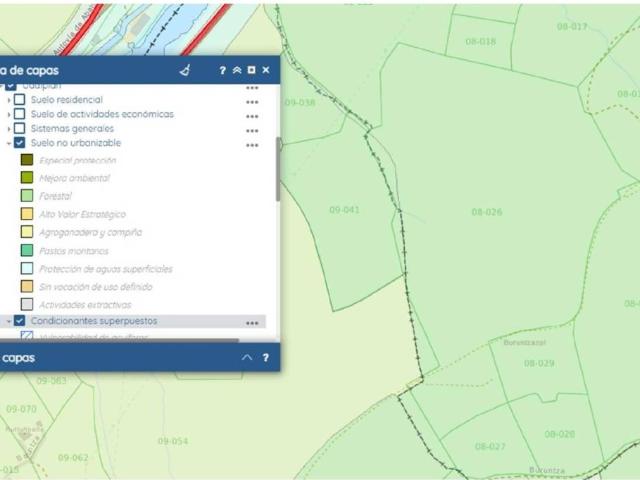The width and height of the screenshot is (640, 480).
Task: Click map parcel label 08-029
Action: click(539, 363)
